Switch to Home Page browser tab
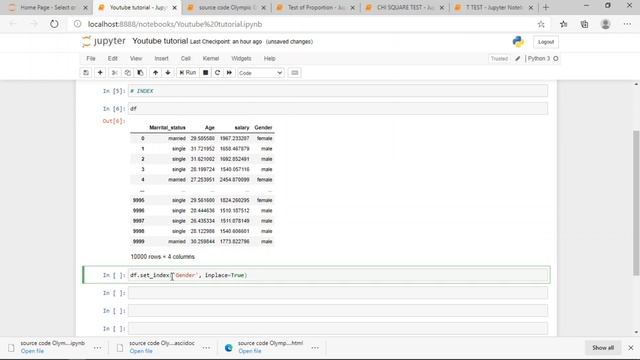 pyautogui.click(x=47, y=7)
